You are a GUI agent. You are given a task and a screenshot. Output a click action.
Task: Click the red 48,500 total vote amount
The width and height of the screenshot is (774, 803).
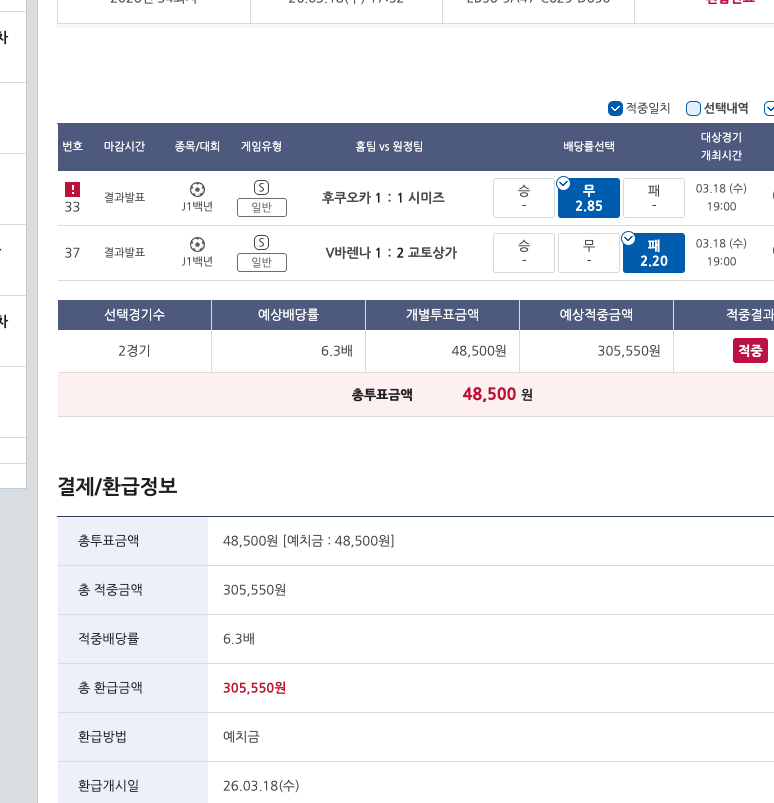(489, 394)
